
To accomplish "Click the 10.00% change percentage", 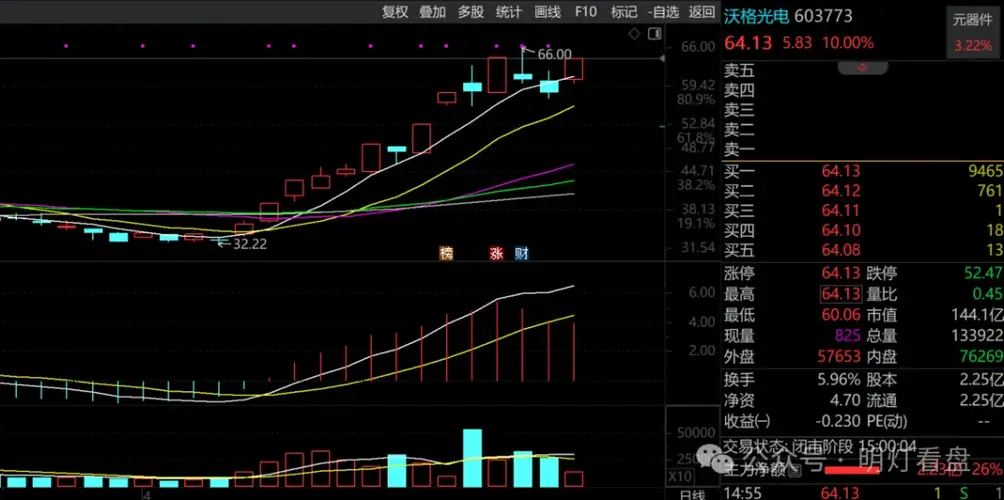I will [848, 43].
